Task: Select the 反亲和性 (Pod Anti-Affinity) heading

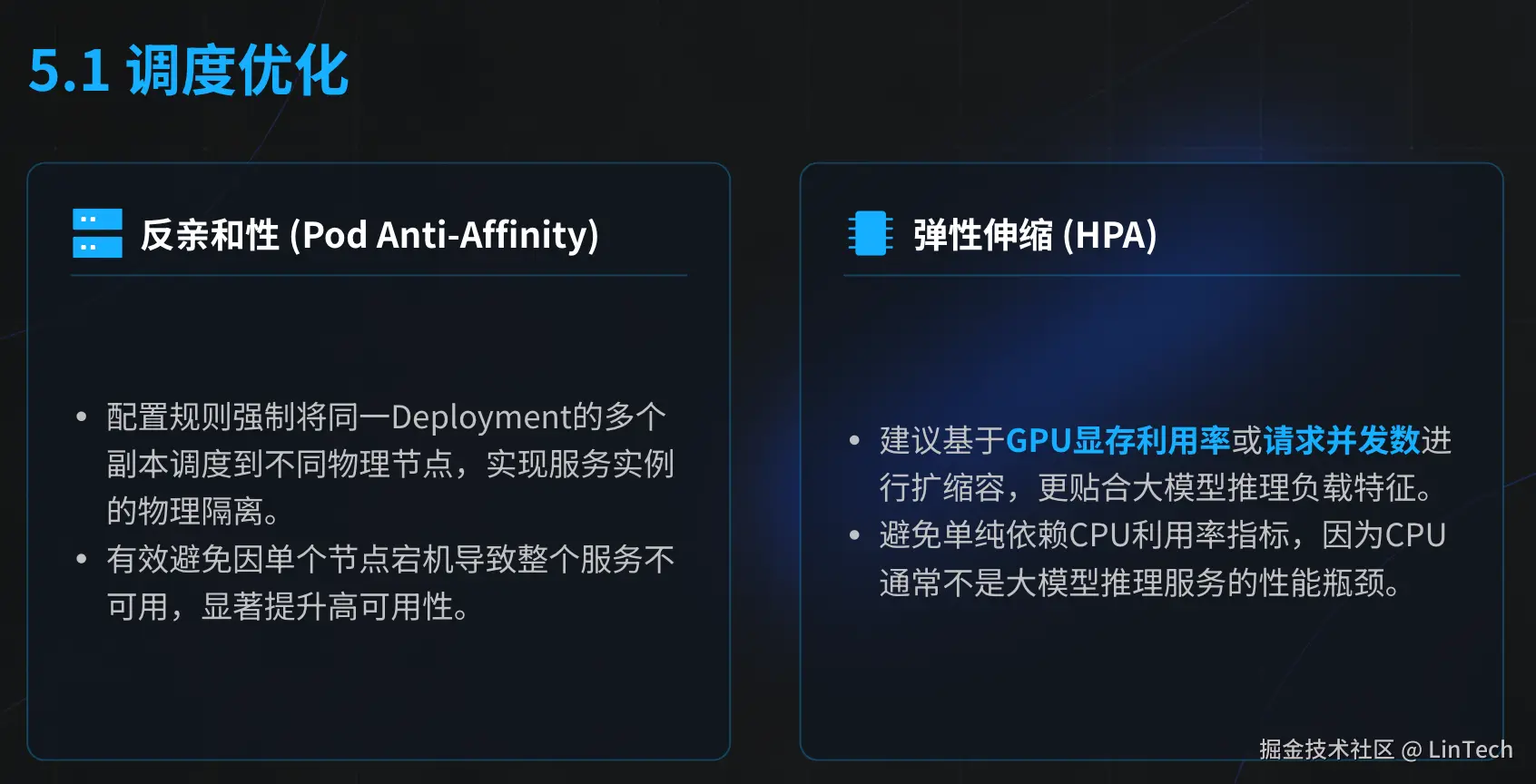Action: tap(369, 235)
